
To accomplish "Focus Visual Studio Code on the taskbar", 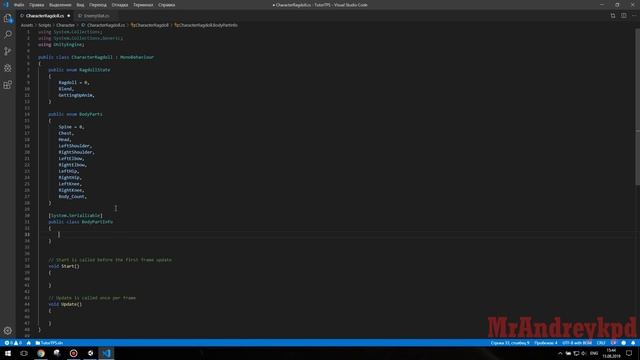I will [x=107, y=353].
